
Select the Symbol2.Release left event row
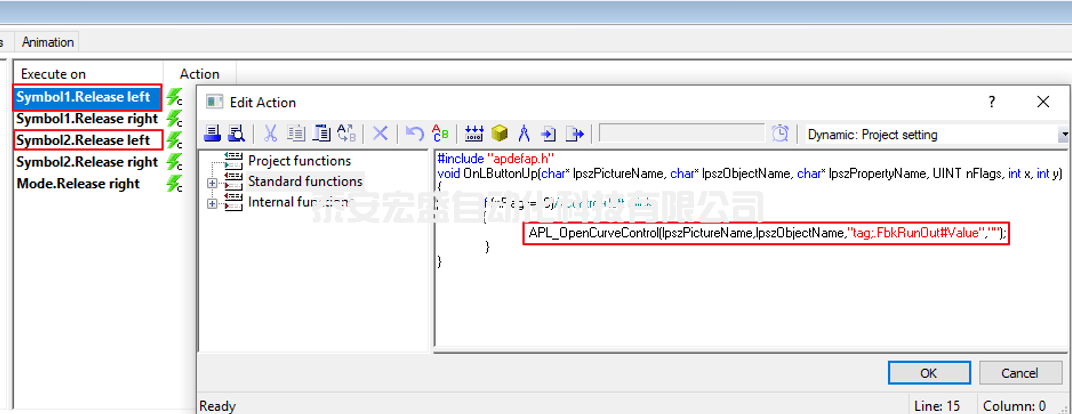(83, 140)
